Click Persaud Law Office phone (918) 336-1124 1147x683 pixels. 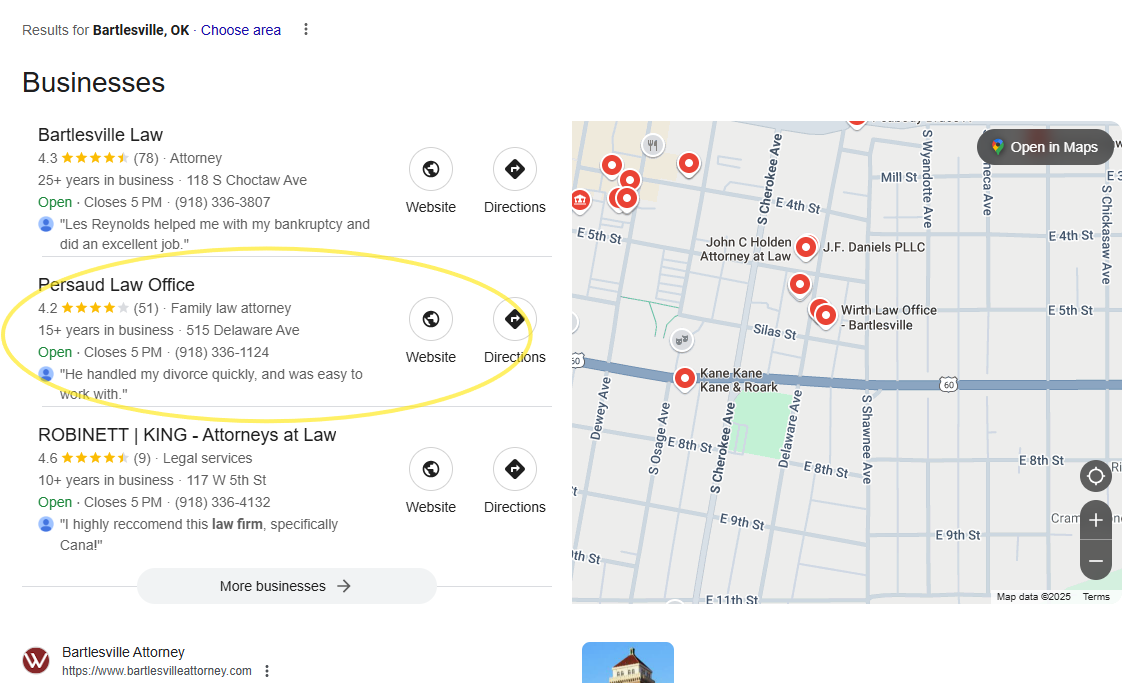(x=222, y=352)
